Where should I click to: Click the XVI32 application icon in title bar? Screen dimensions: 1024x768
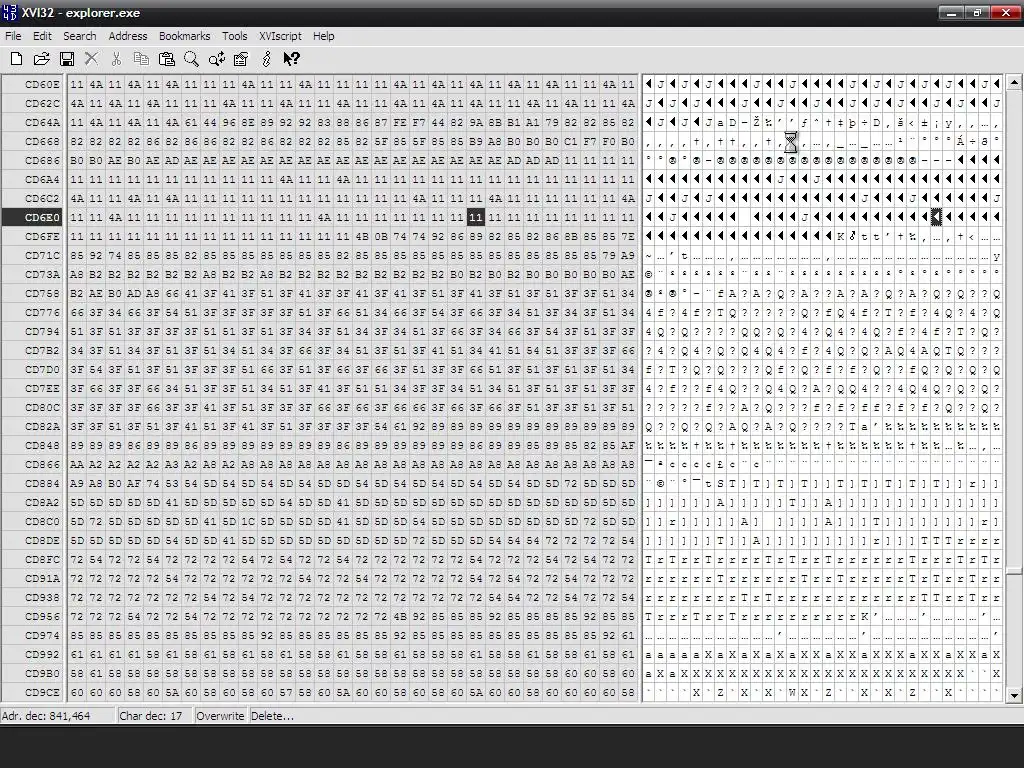[10, 12]
